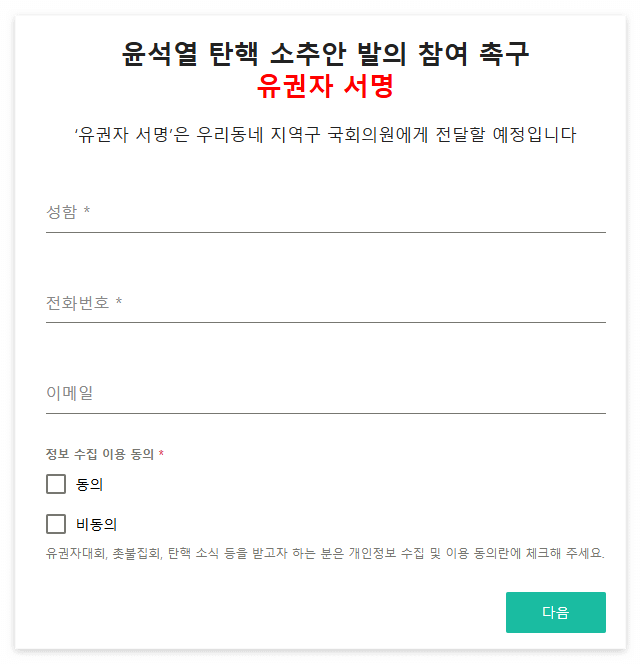Image resolution: width=641 pixels, height=664 pixels.
Task: Click the black heading 윤석열 탄핵 소추안 발의 참여 촉구
Action: pyautogui.click(x=325, y=54)
